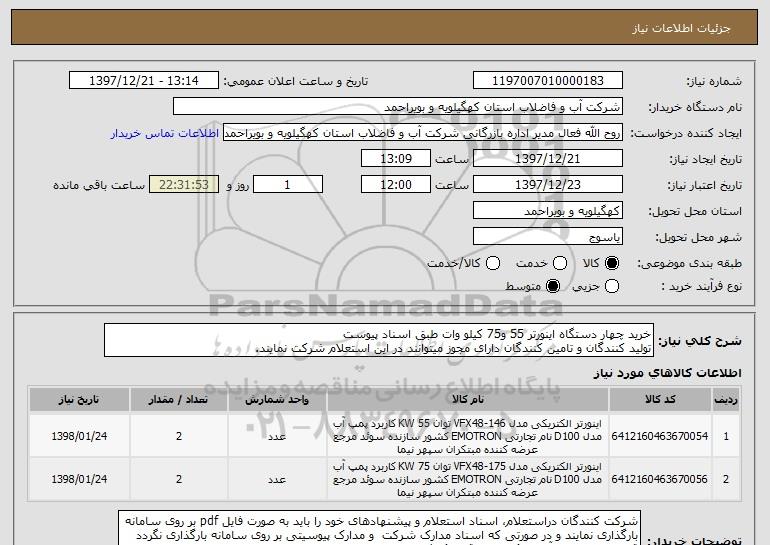Click the general description text box
Image resolution: width=770 pixels, height=545 pixels.
(x=379, y=340)
